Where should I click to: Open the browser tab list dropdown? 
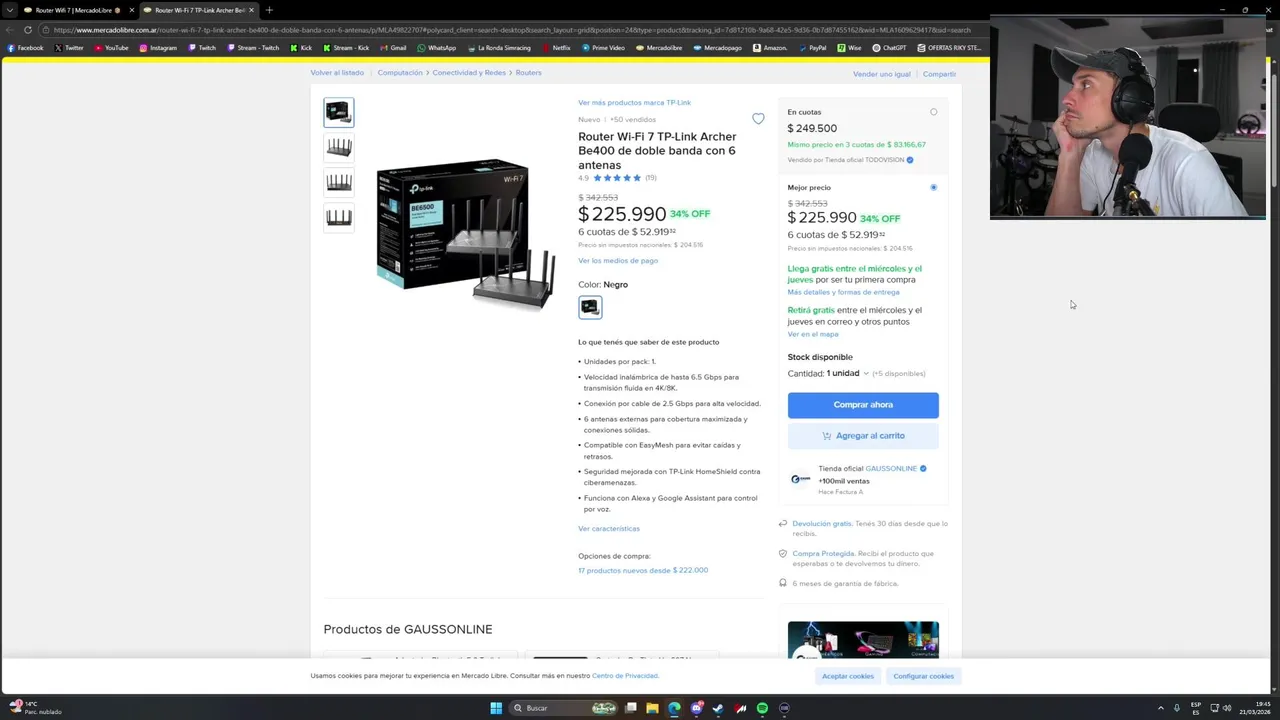tap(9, 10)
